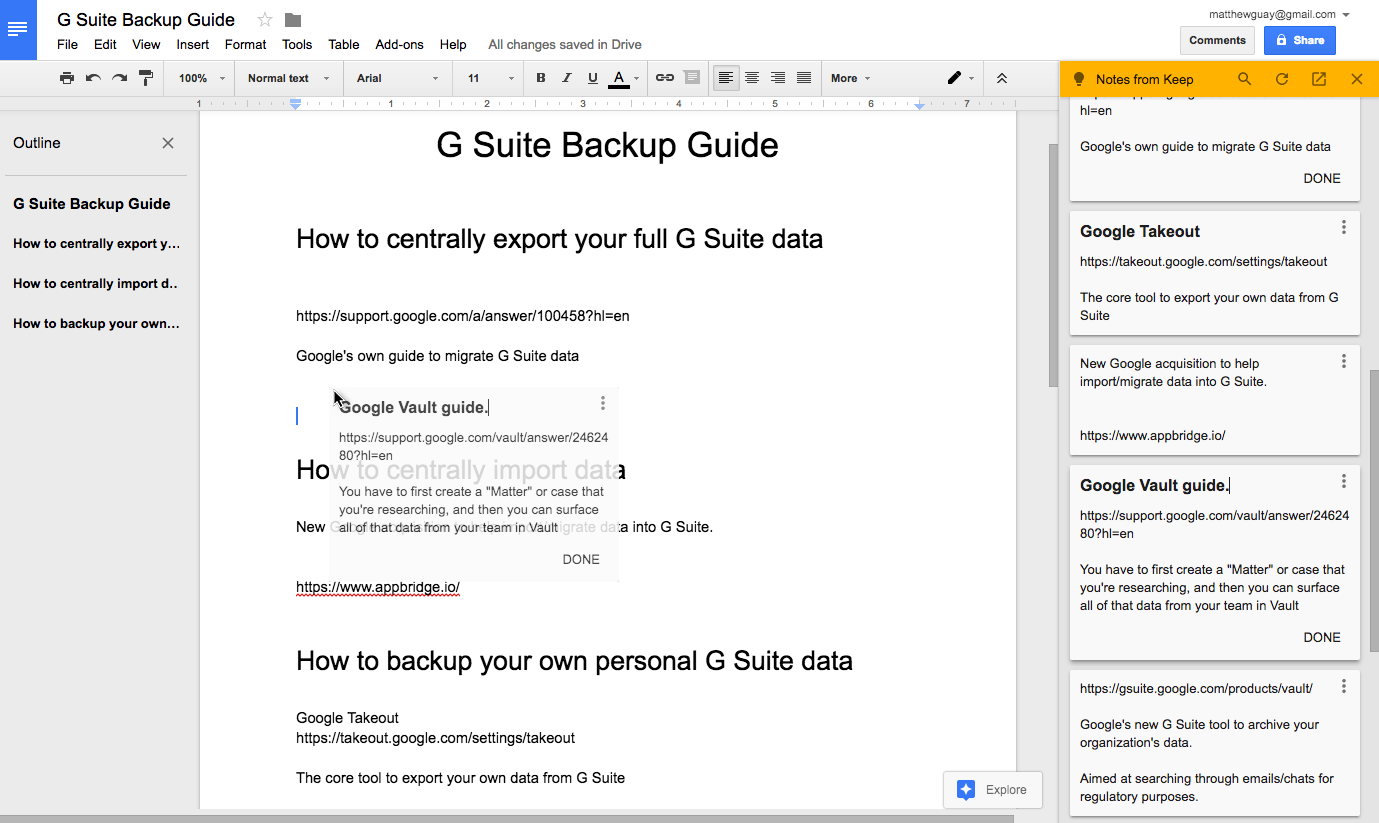Close the Notes from Keep panel
This screenshot has width=1379, height=823.
point(1357,79)
